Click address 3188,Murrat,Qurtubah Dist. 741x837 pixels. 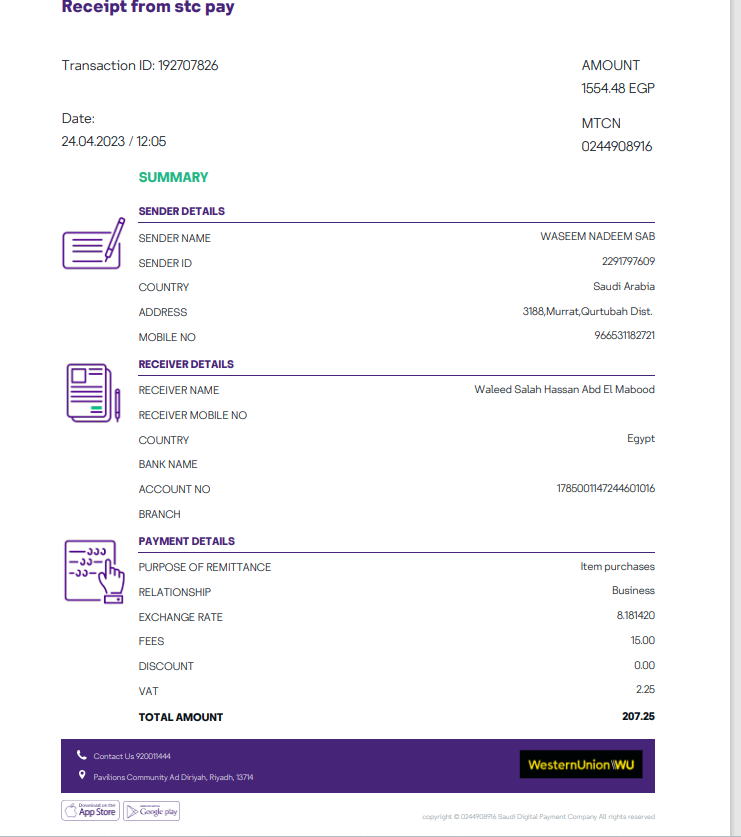[x=588, y=312]
